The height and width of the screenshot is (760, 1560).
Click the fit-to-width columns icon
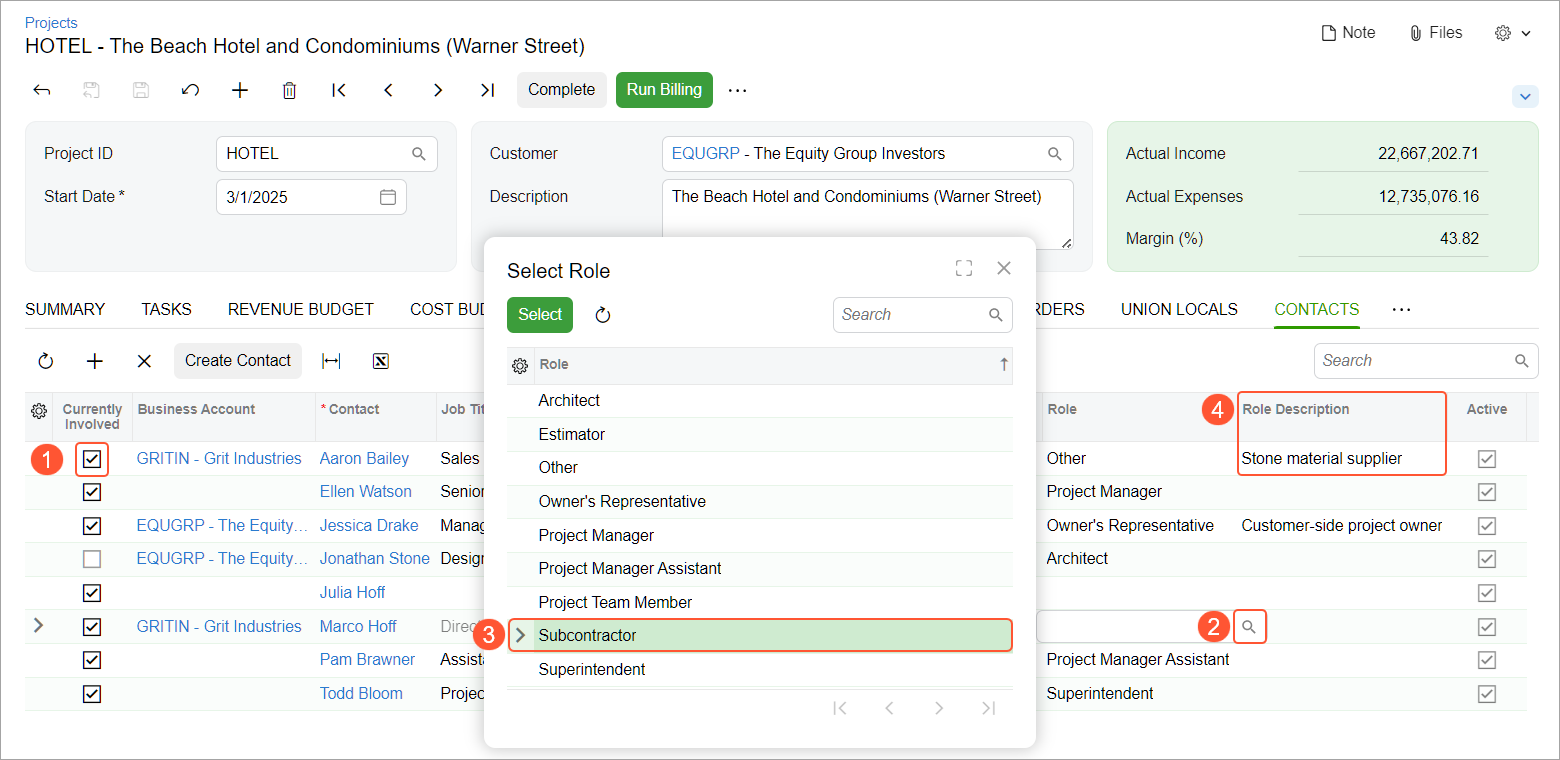(331, 361)
